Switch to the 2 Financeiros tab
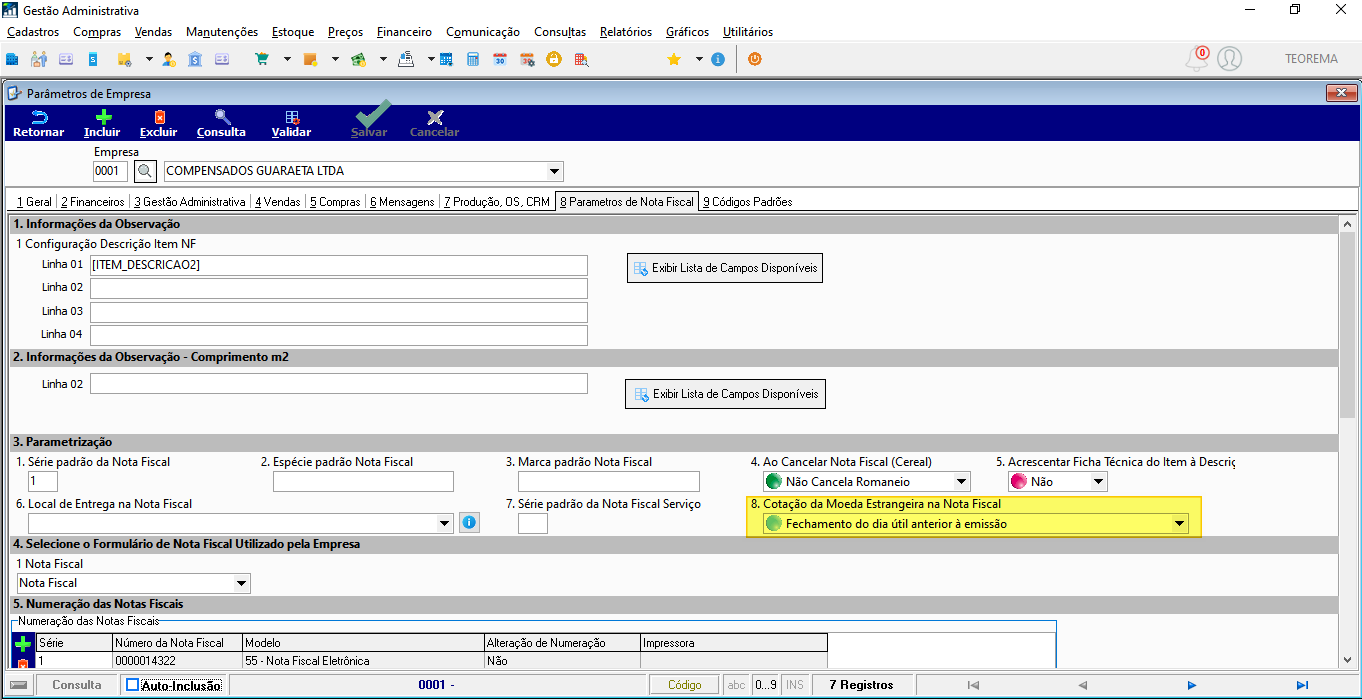The width and height of the screenshot is (1362, 700). [x=91, y=202]
